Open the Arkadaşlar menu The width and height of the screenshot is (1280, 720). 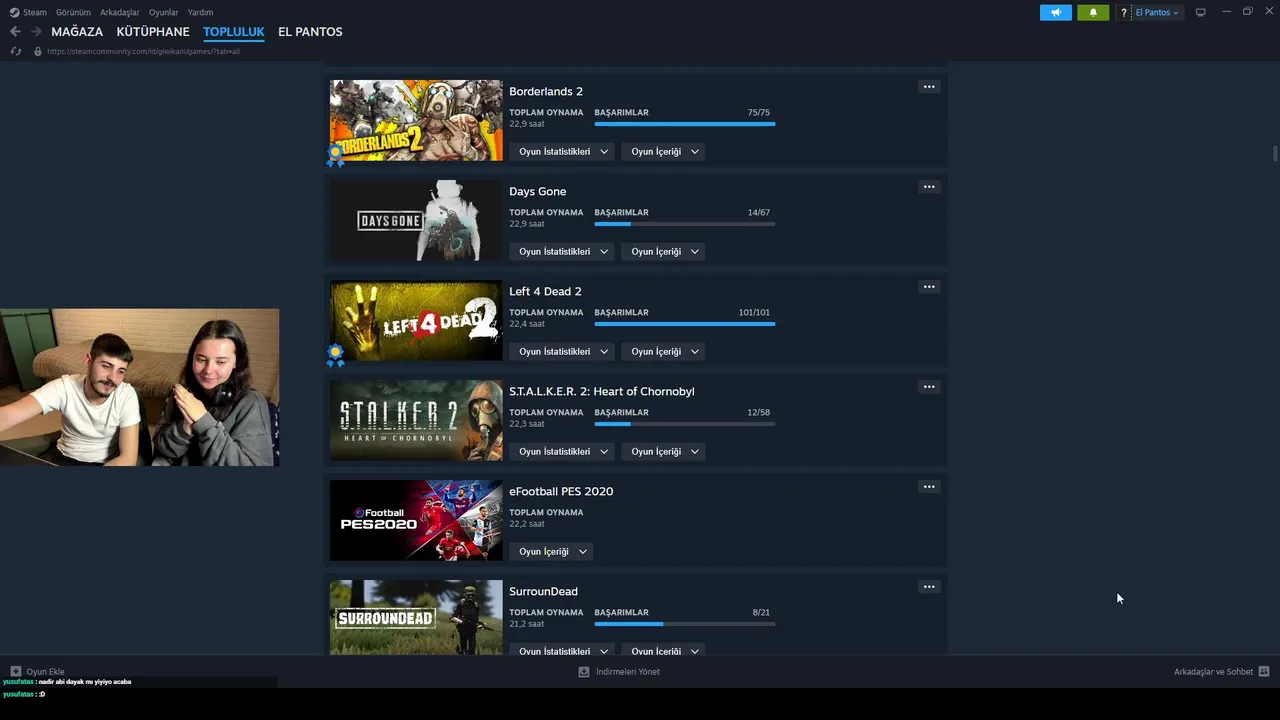[120, 12]
